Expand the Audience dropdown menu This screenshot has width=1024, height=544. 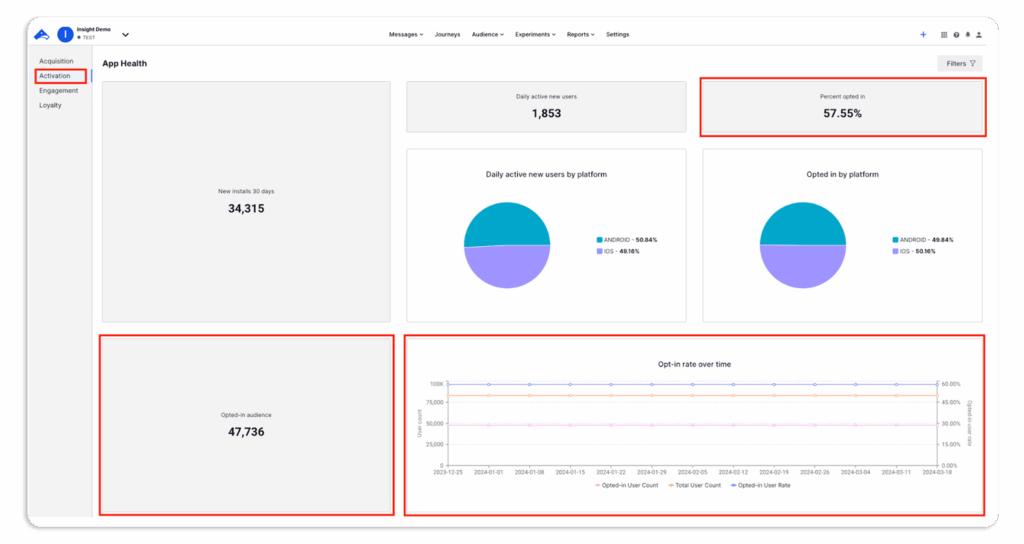pyautogui.click(x=487, y=35)
